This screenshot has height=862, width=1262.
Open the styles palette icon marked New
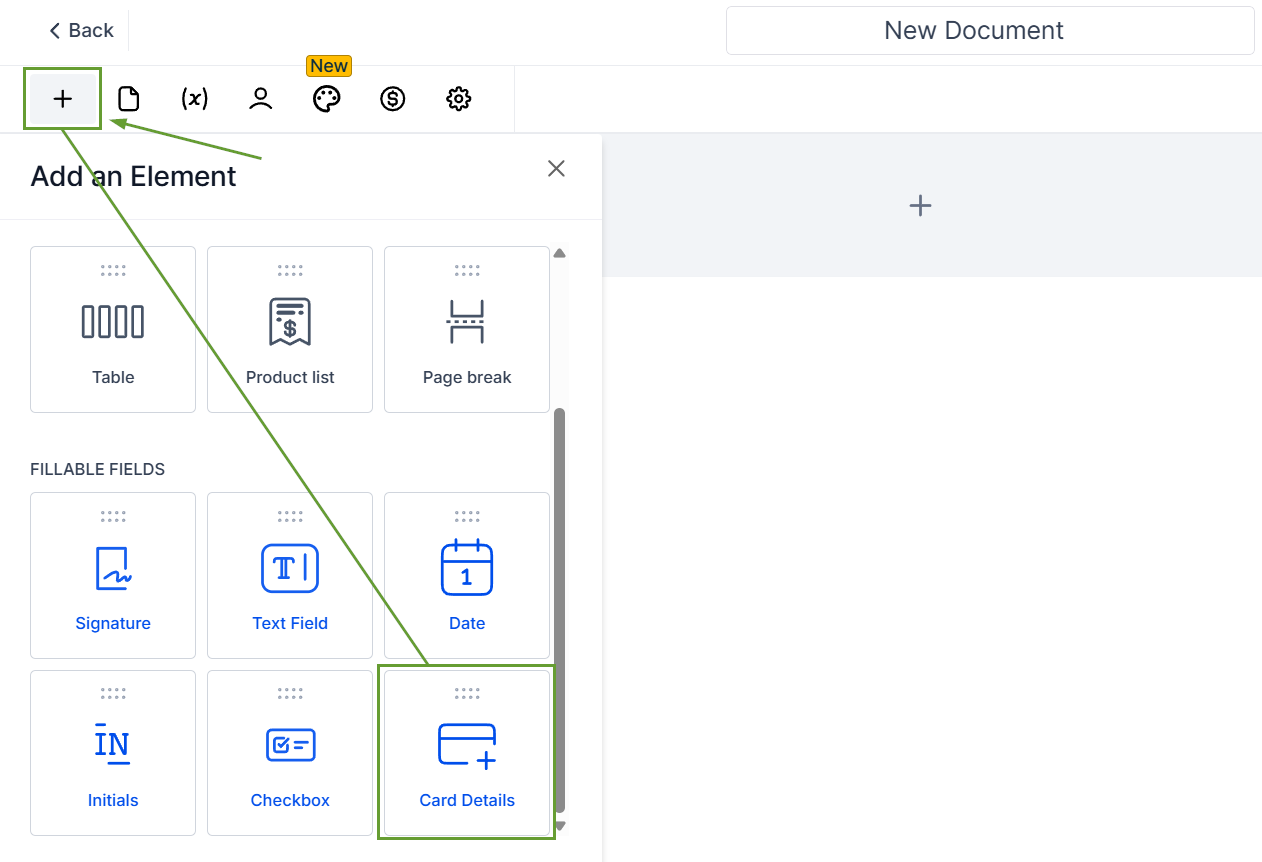click(x=327, y=99)
